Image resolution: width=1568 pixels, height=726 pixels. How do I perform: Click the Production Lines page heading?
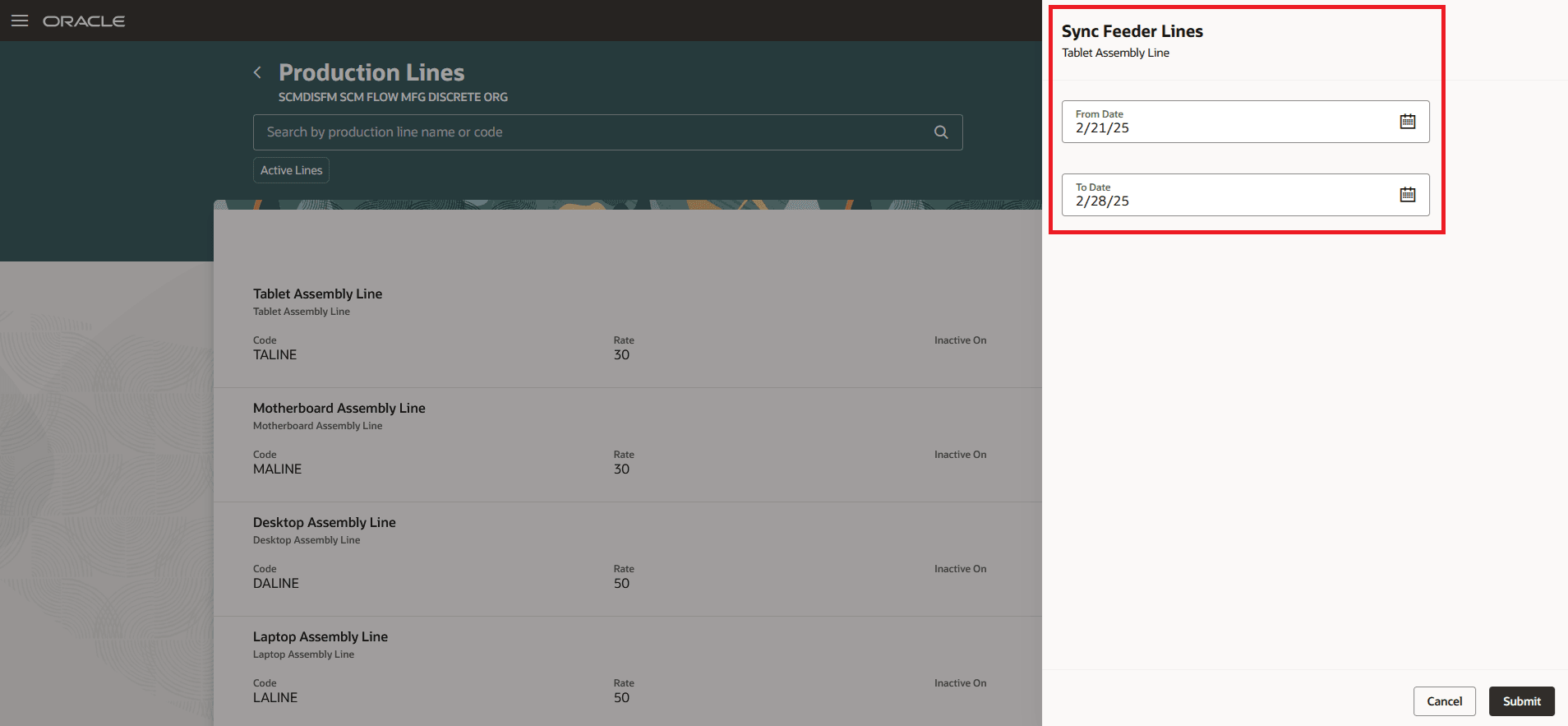click(x=371, y=72)
